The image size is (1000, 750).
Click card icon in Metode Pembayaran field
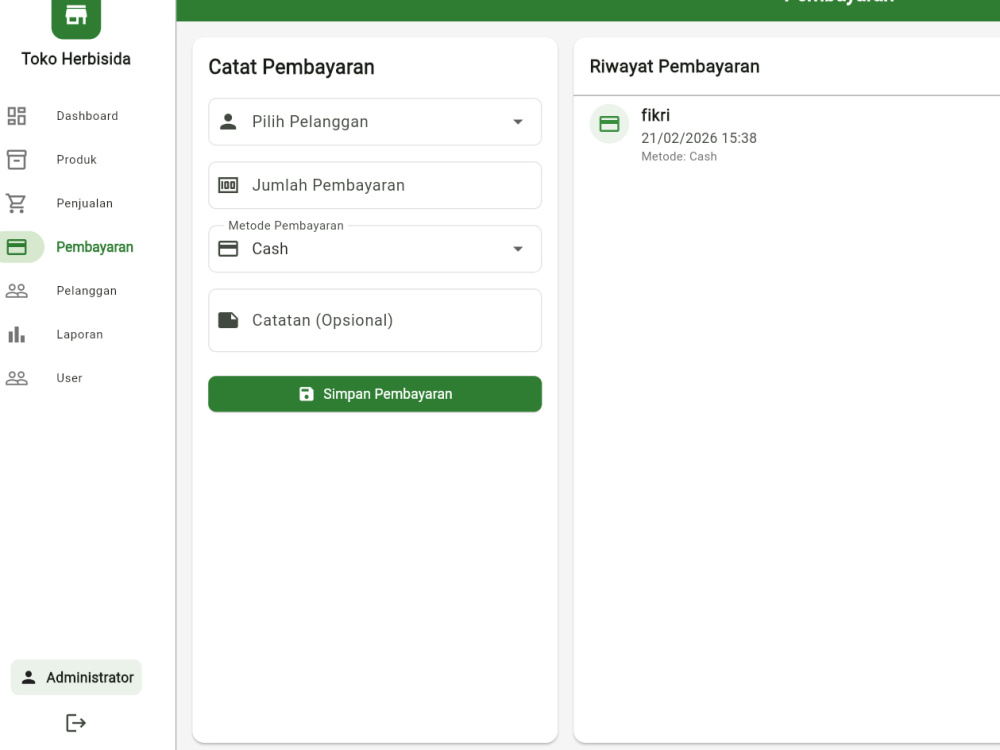pos(228,249)
